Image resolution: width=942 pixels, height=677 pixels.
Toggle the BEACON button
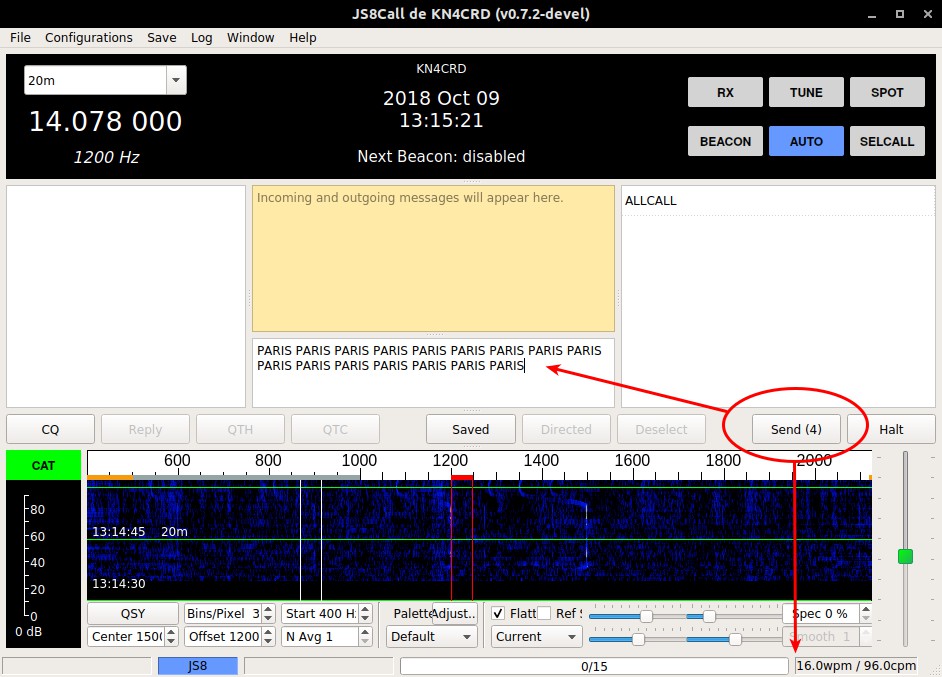coord(725,141)
